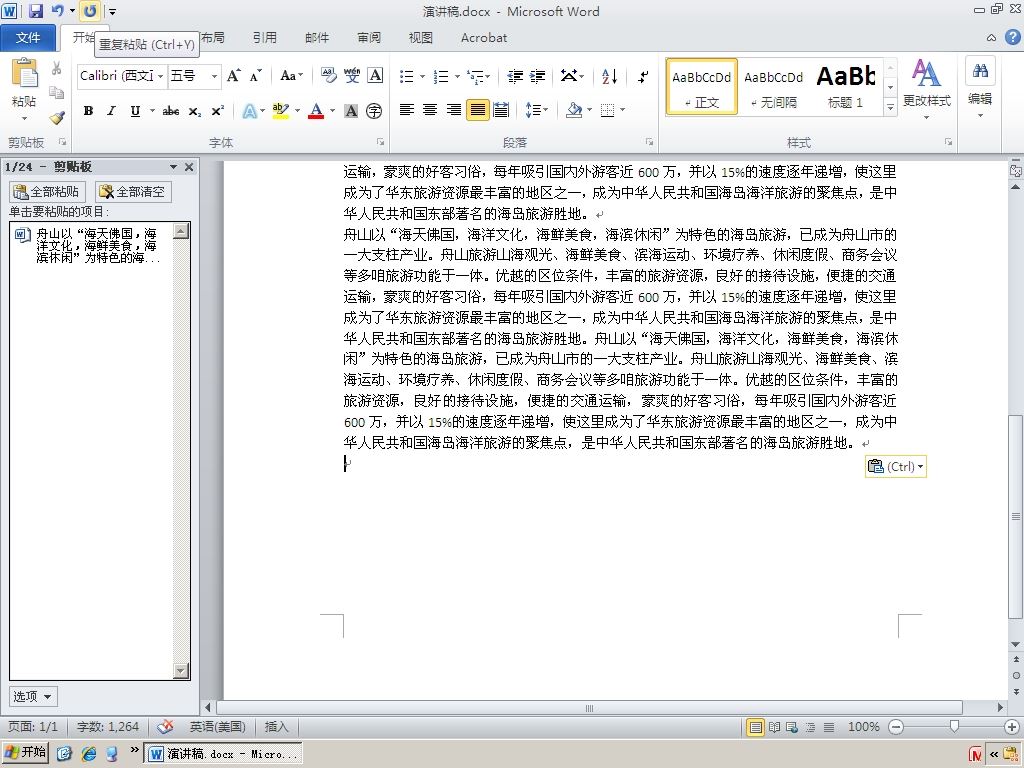The width and height of the screenshot is (1024, 768).
Task: Open the Paste Options (Ctrl) dropdown
Action: click(x=895, y=466)
